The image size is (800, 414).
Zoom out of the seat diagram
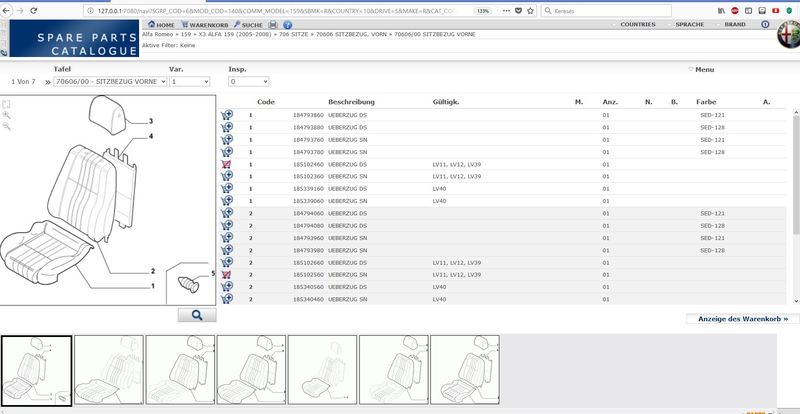point(7,127)
